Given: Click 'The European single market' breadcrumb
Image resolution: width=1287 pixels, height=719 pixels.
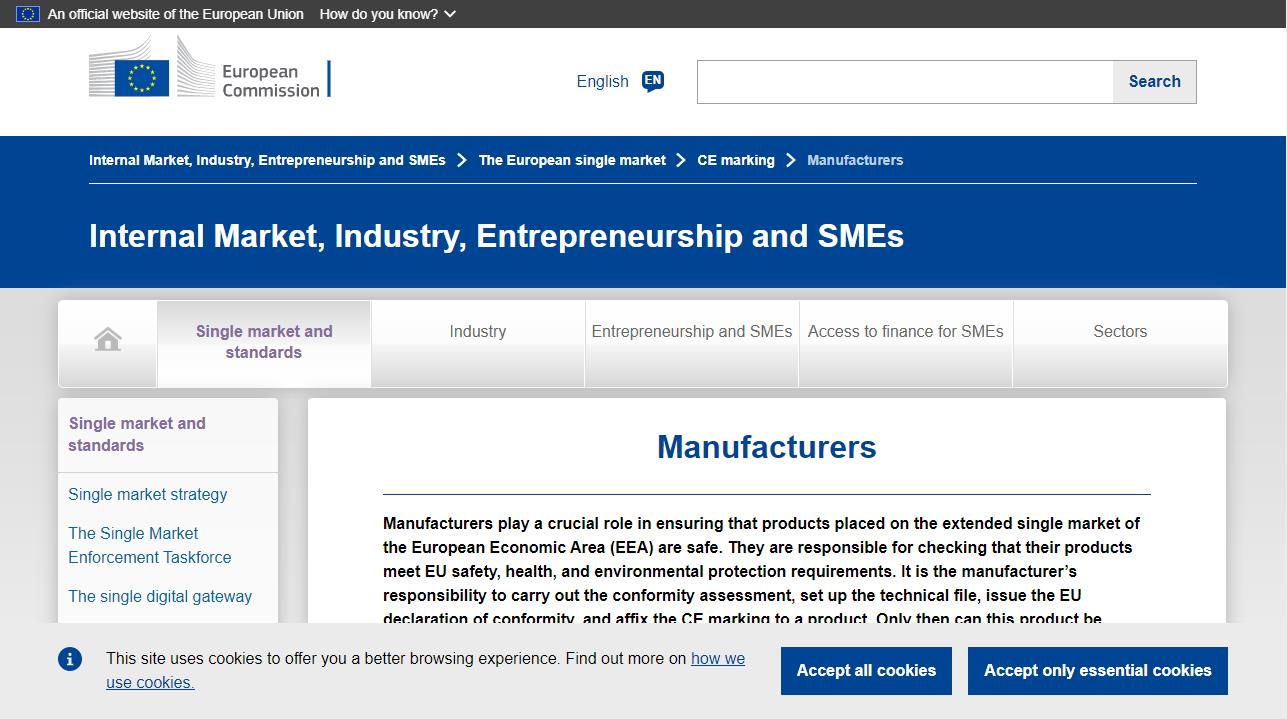Looking at the screenshot, I should tap(571, 160).
